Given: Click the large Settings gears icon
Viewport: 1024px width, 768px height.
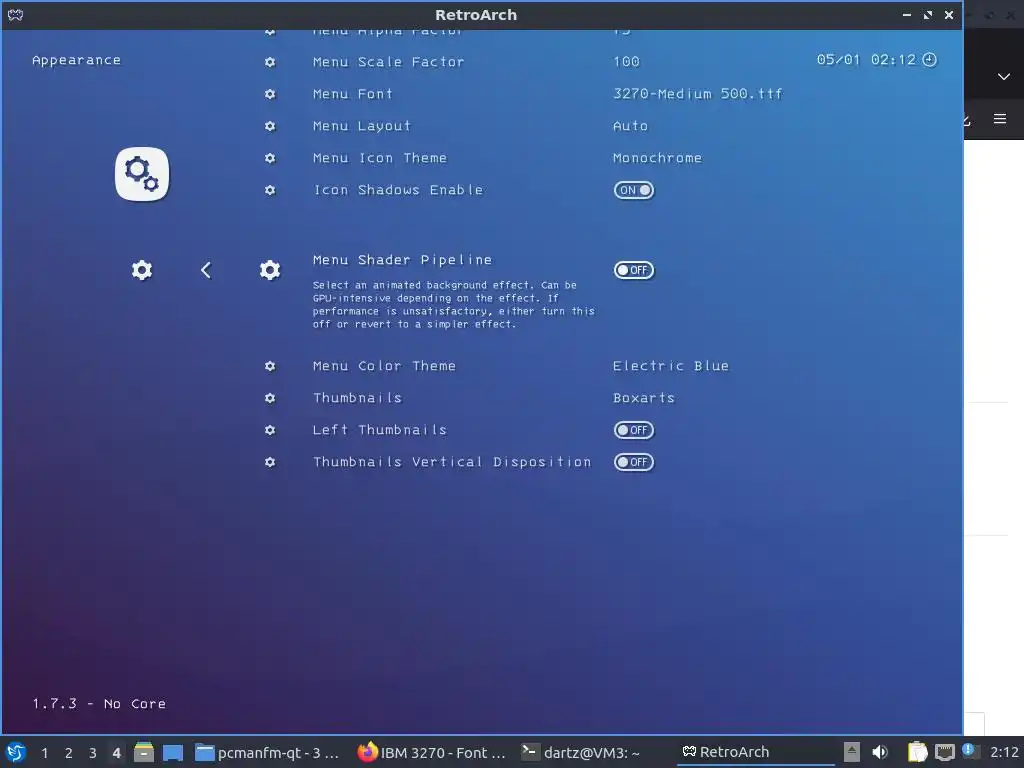Looking at the screenshot, I should tap(142, 174).
